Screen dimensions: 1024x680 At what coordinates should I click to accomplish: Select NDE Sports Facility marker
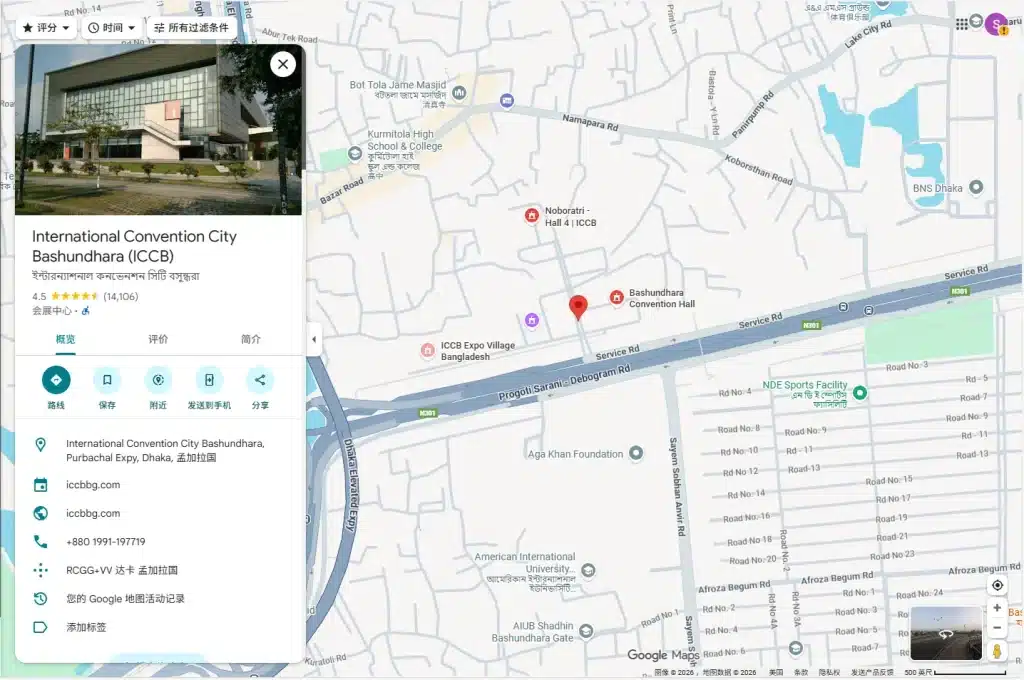(860, 393)
